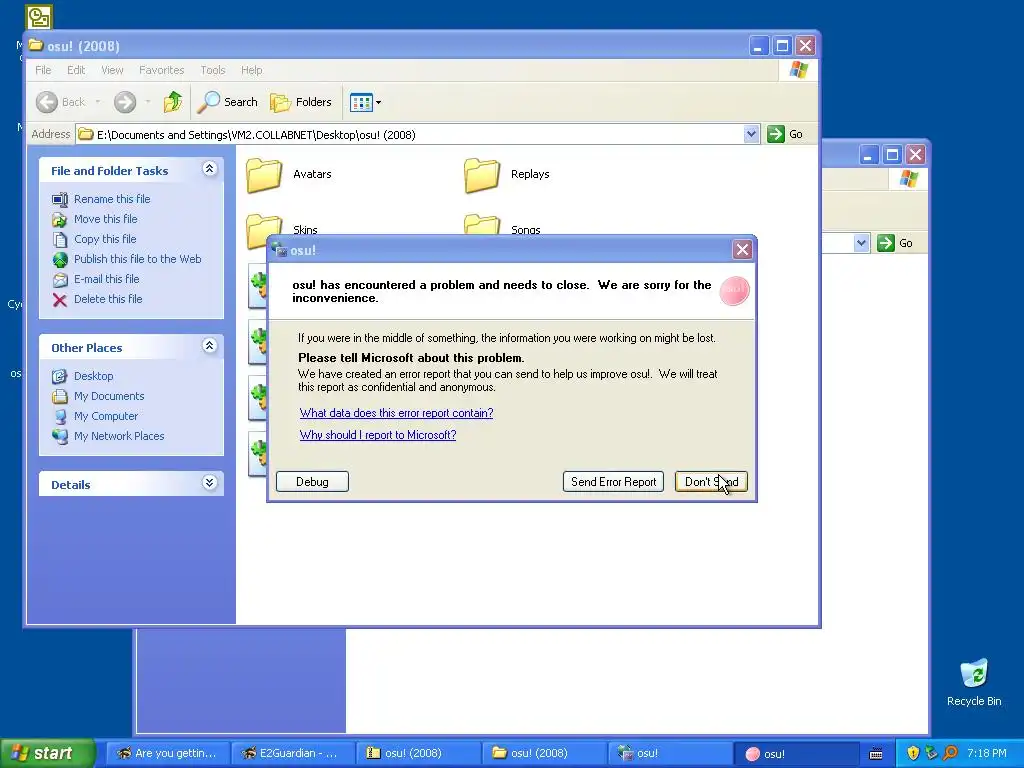Viewport: 1024px width, 768px height.
Task: Click Copy this file
Action: coord(104,239)
